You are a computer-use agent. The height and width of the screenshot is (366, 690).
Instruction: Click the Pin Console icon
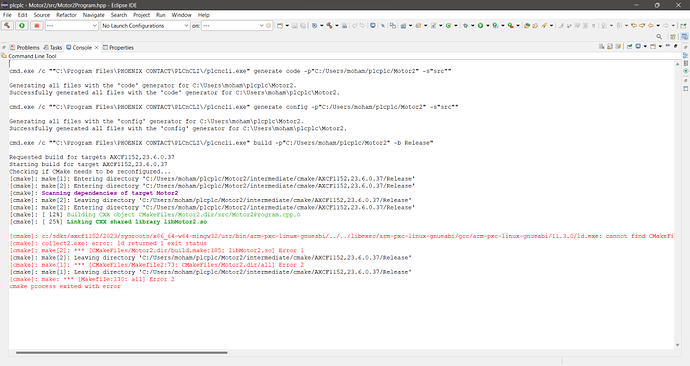coord(629,46)
